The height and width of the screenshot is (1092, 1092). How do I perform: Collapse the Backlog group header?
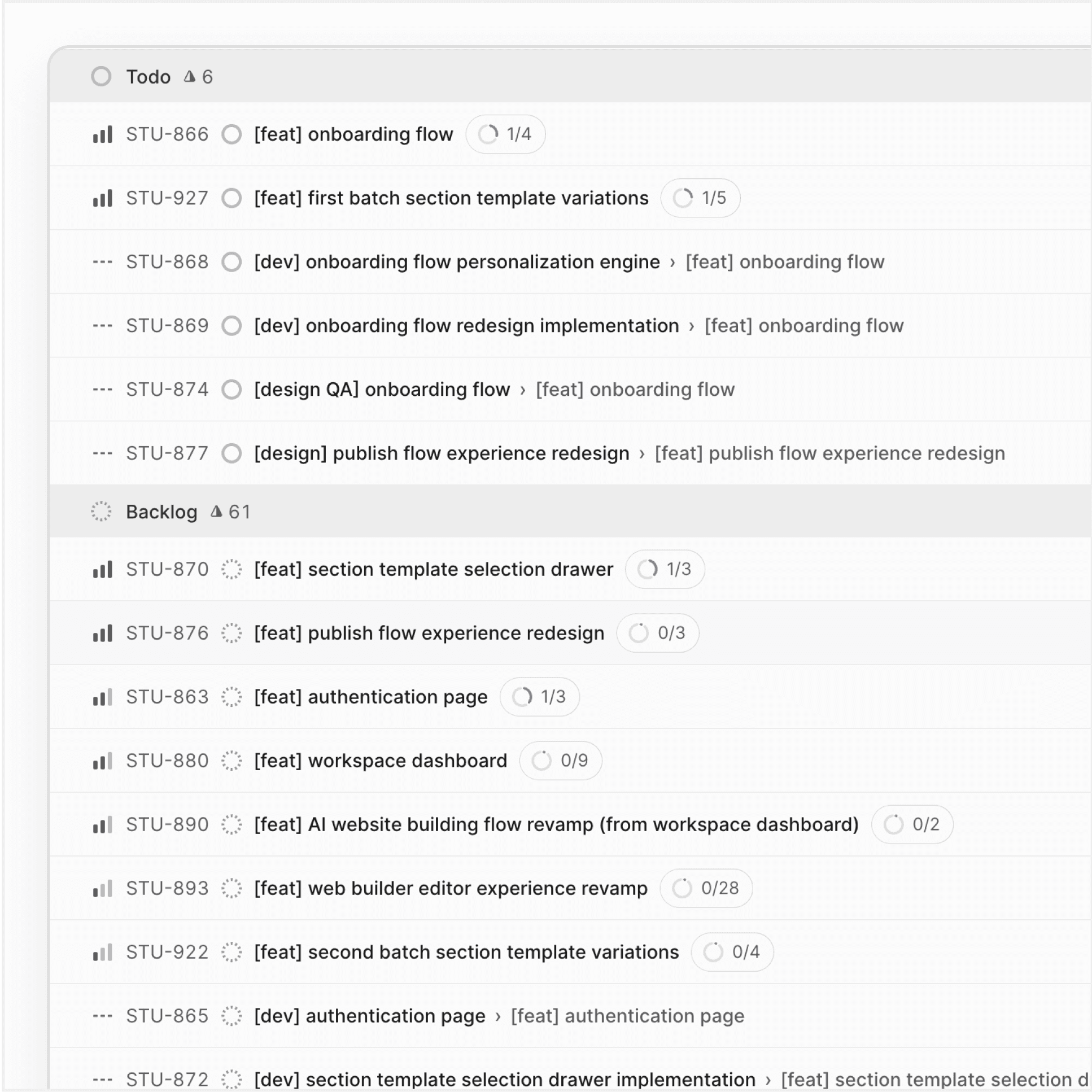click(161, 512)
